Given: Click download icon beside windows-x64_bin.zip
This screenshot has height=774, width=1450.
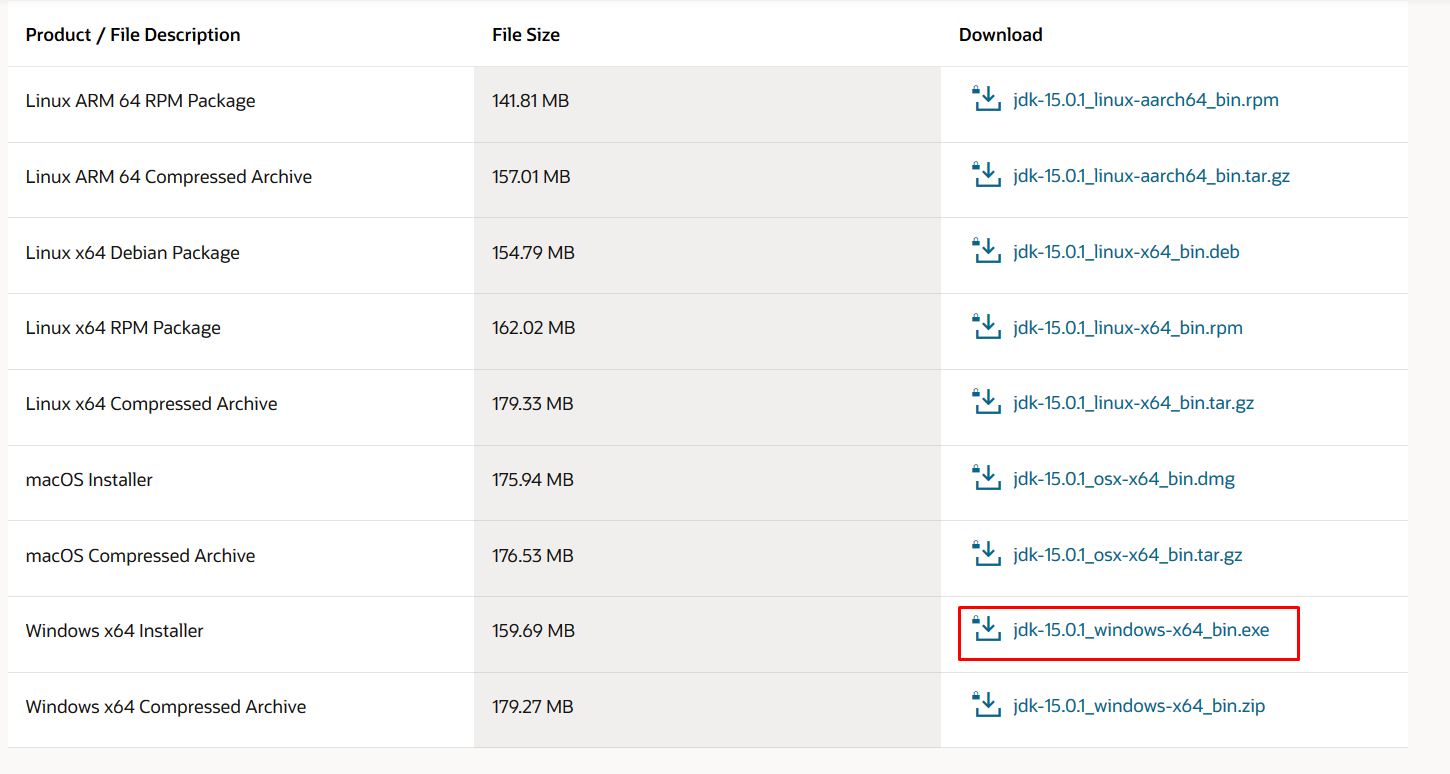Looking at the screenshot, I should (x=986, y=705).
